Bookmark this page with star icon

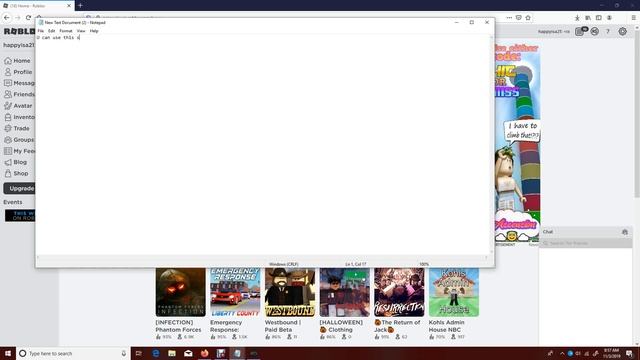(x=528, y=18)
